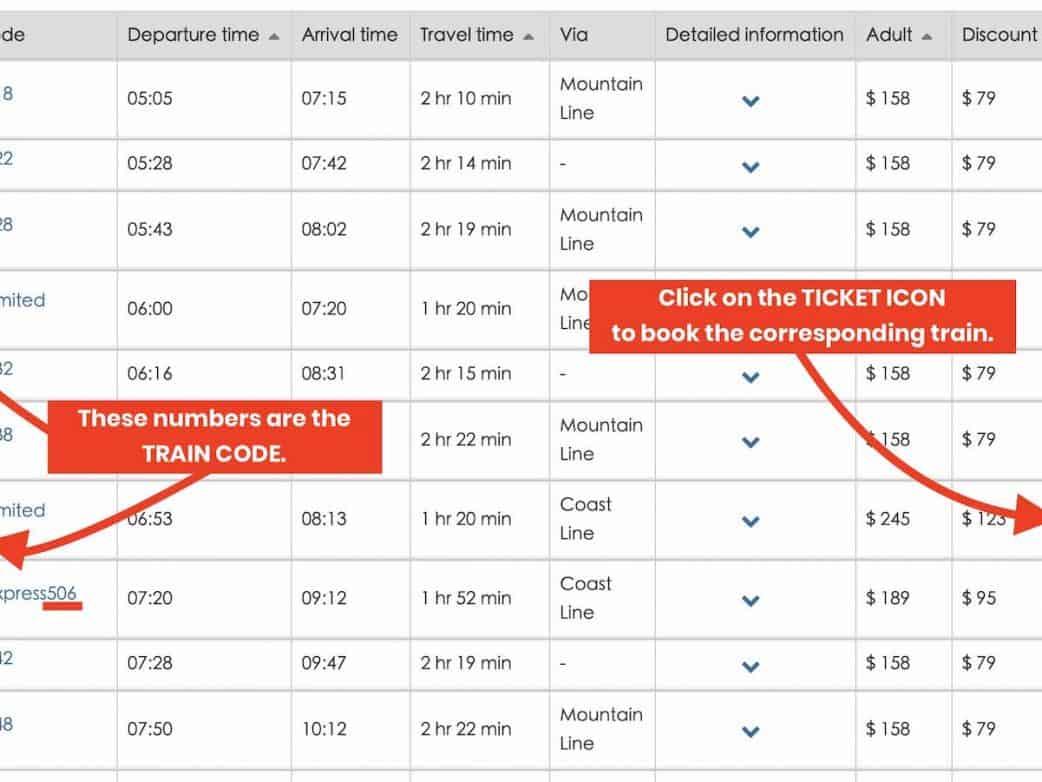Open the Limited train link departing 06:00
The width and height of the screenshot is (1042, 782).
pyautogui.click(x=22, y=300)
